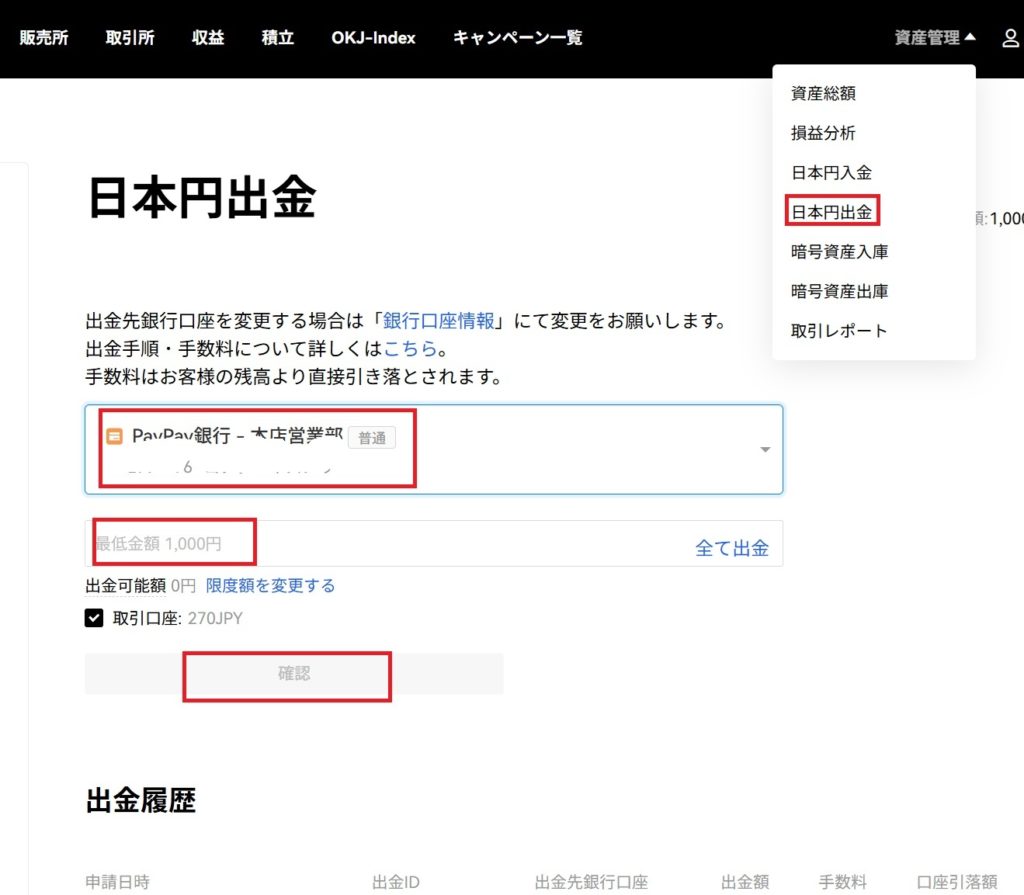Viewport: 1024px width, 895px height.
Task: Click the 申請日時 column header
Action: pos(118,882)
